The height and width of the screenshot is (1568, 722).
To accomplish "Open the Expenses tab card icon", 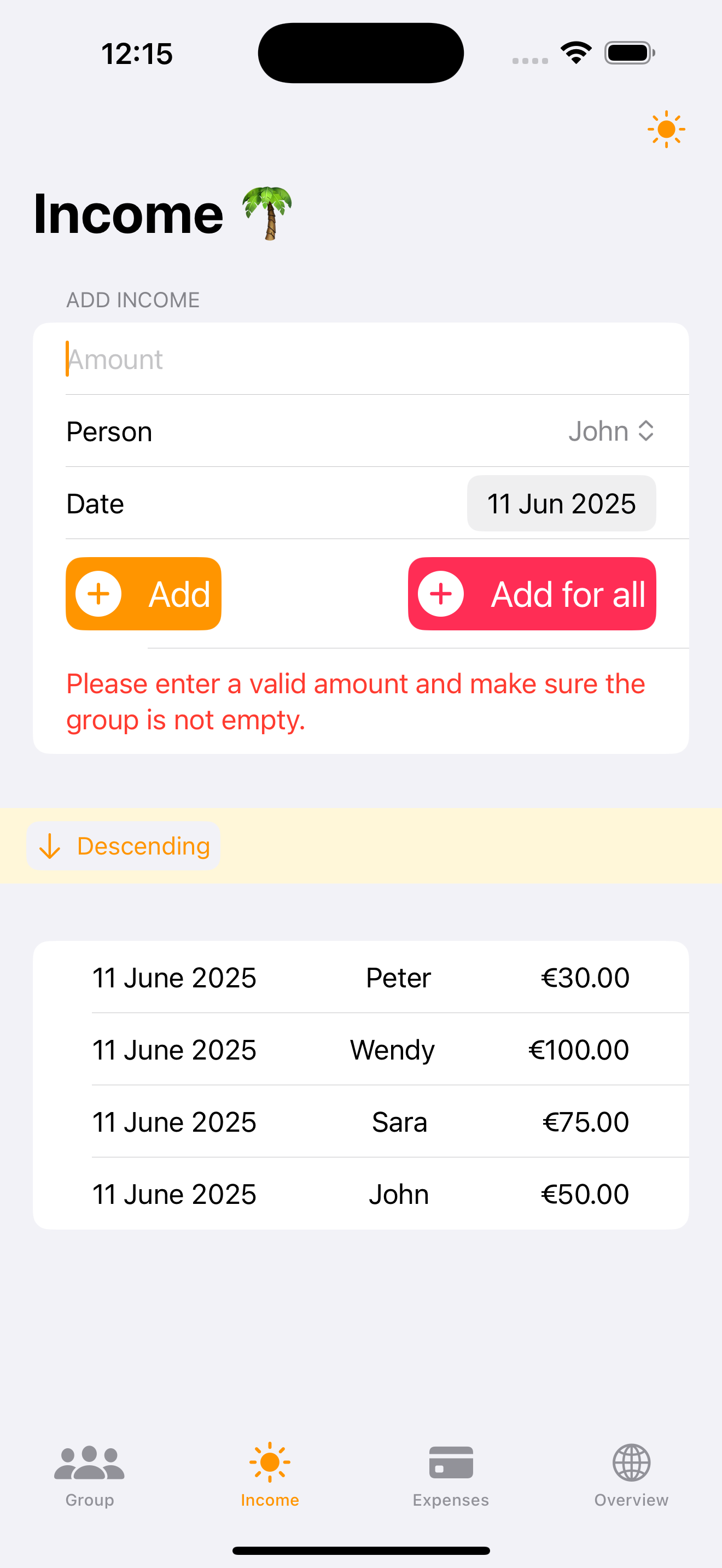I will point(451,1462).
